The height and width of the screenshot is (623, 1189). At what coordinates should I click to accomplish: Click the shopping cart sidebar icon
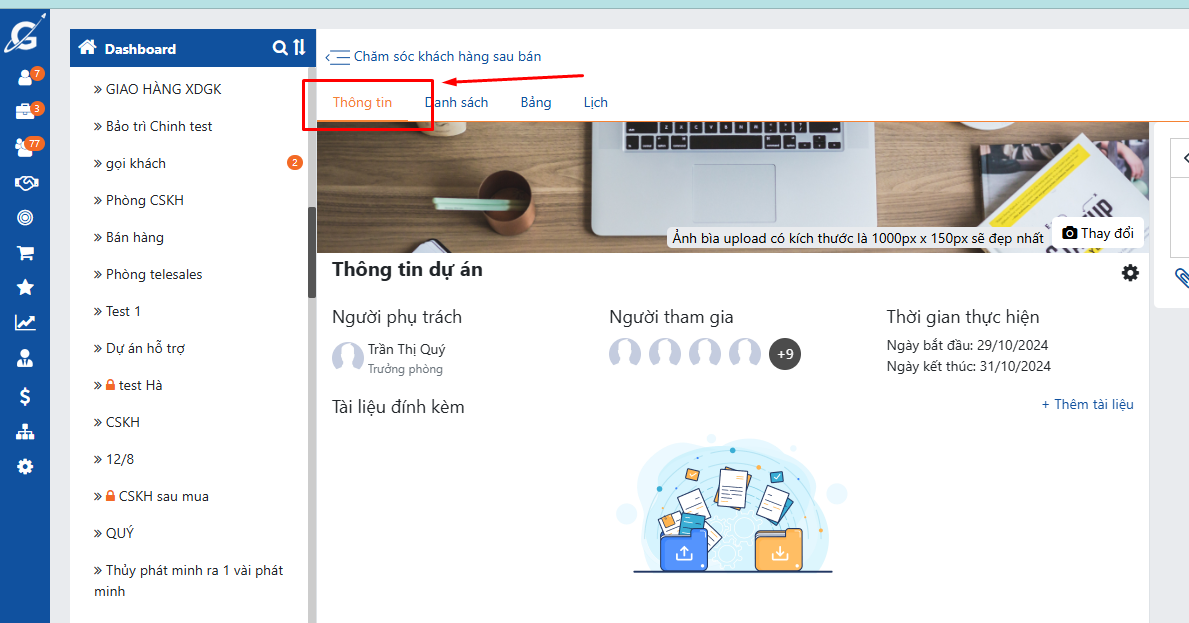[x=25, y=253]
